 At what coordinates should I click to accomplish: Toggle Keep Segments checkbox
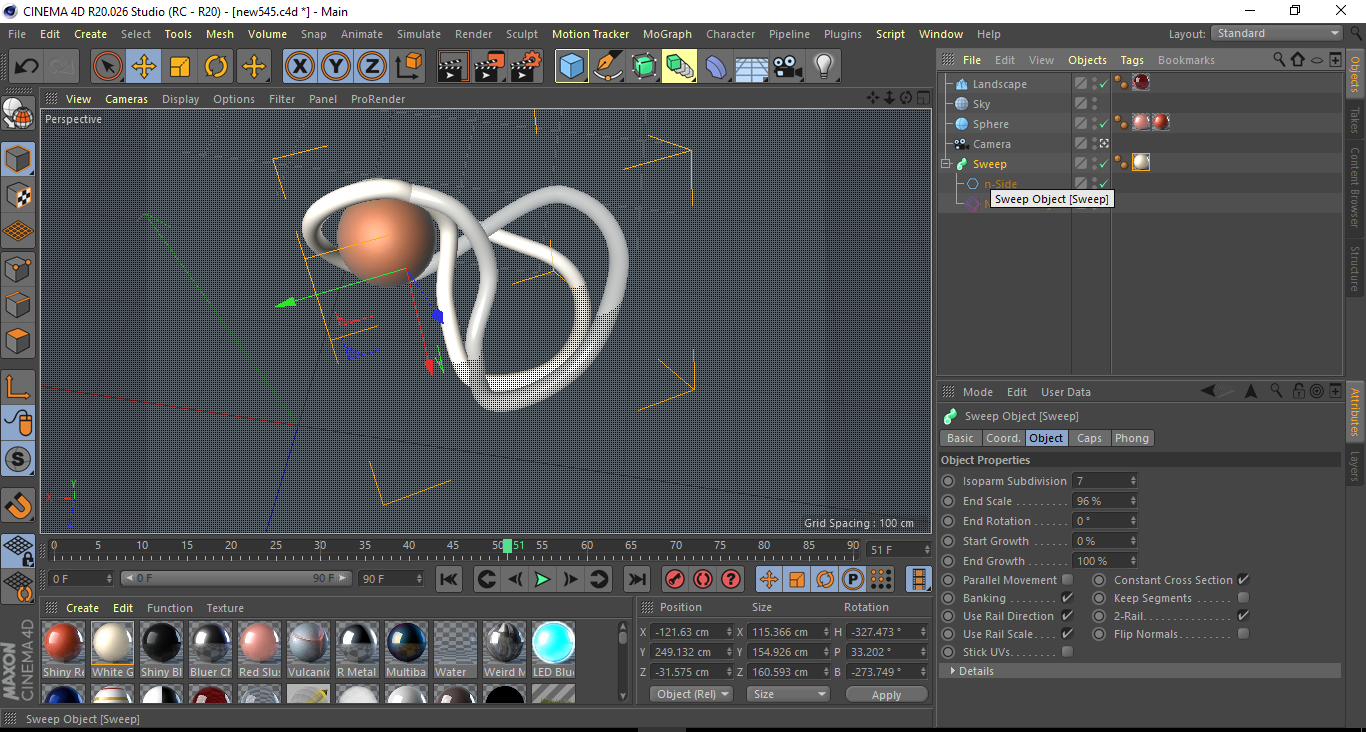[x=1243, y=598]
